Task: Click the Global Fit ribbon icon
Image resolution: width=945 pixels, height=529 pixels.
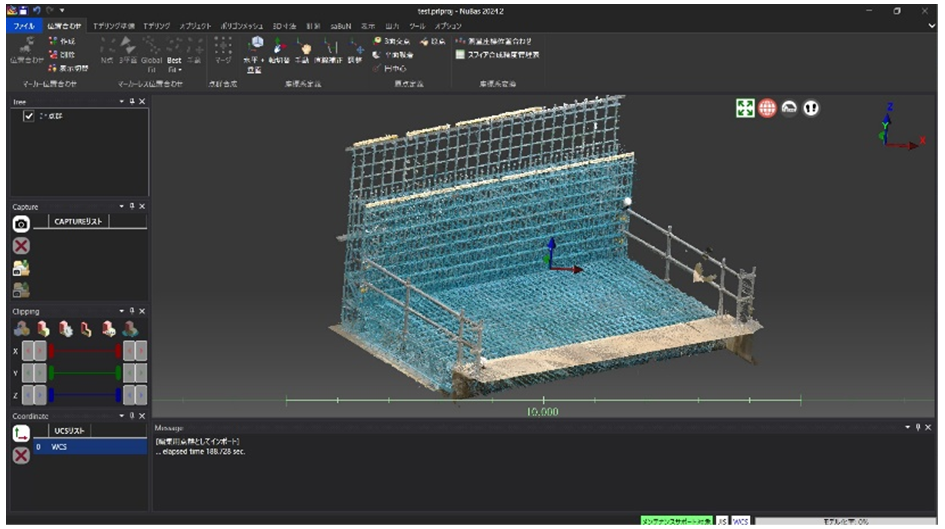Action: 152,50
